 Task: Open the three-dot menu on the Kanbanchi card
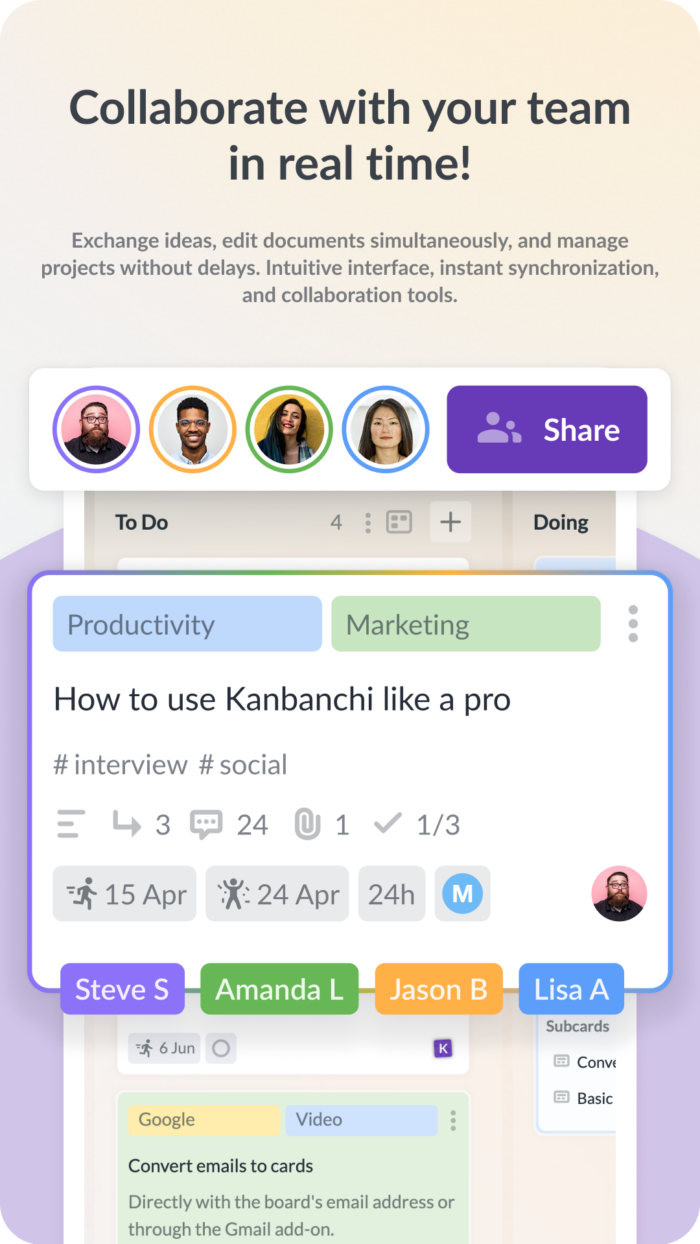pos(633,624)
